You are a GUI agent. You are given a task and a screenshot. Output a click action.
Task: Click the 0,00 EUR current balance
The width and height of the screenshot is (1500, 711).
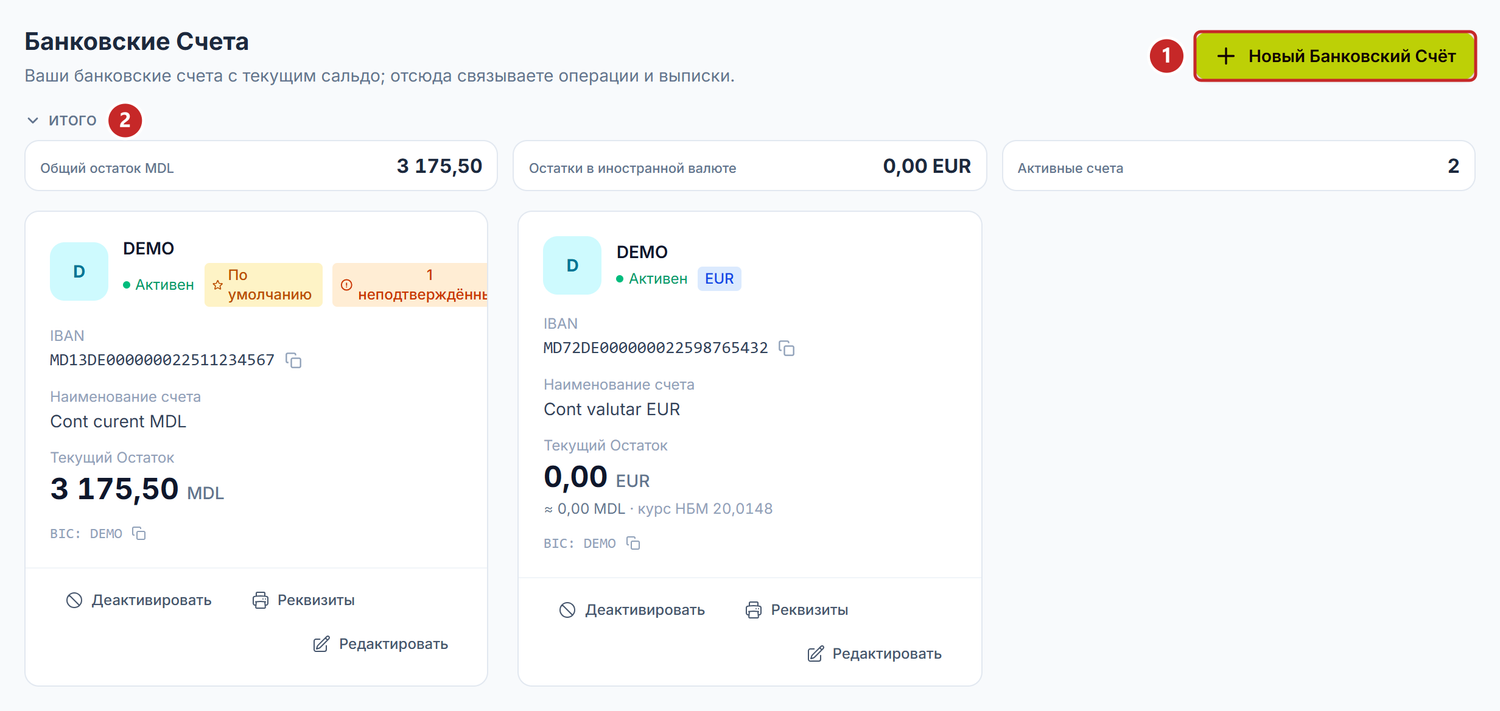pos(597,477)
